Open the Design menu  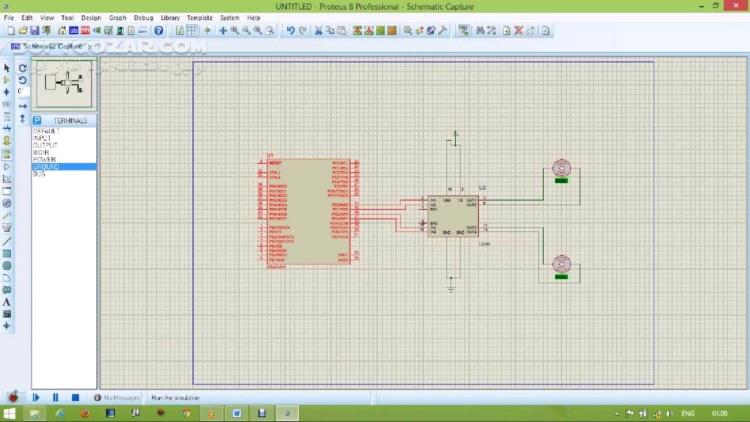tap(91, 18)
